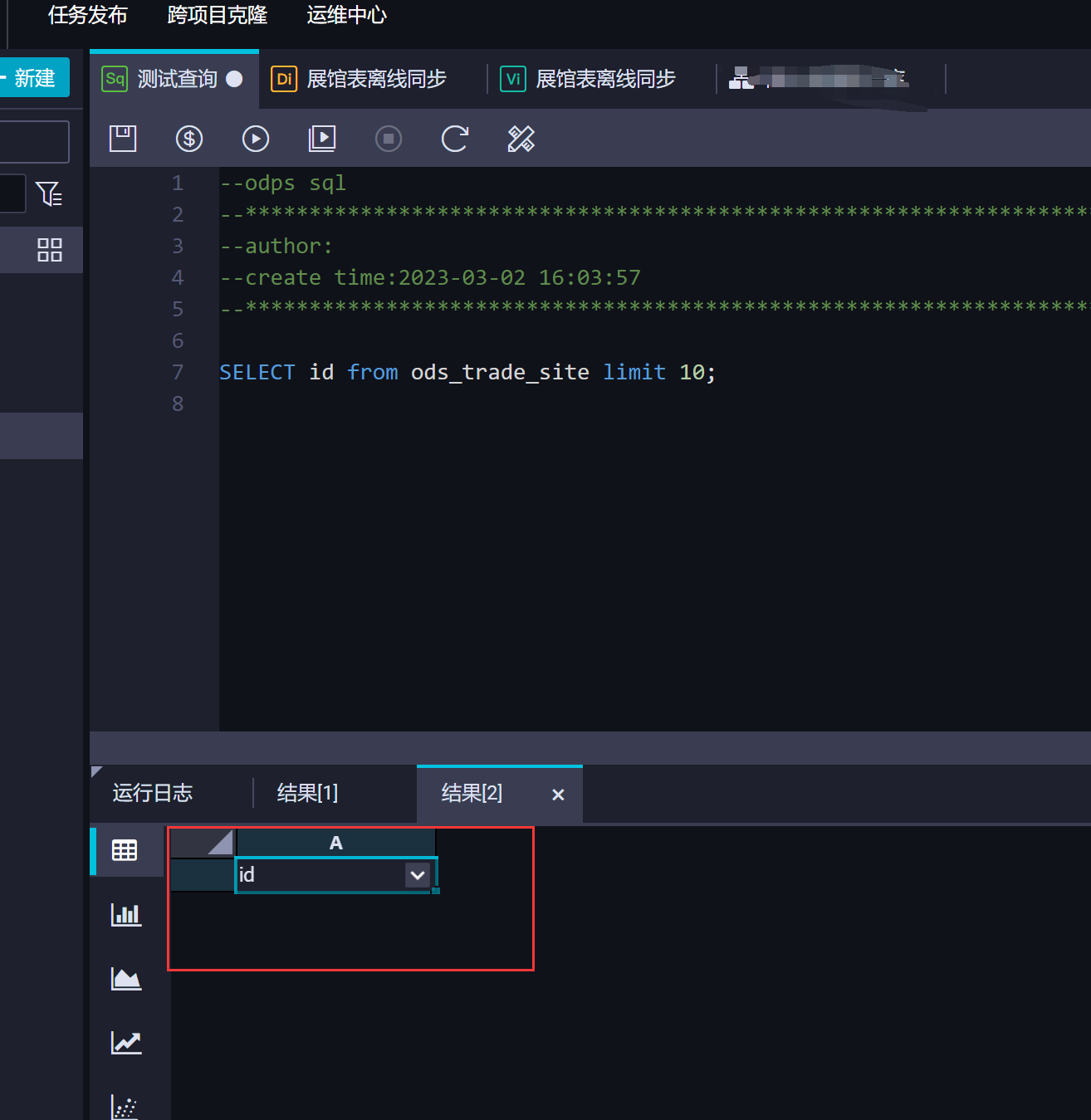This screenshot has width=1091, height=1120.
Task: Collapse the results panel corner triangle
Action: click(96, 771)
